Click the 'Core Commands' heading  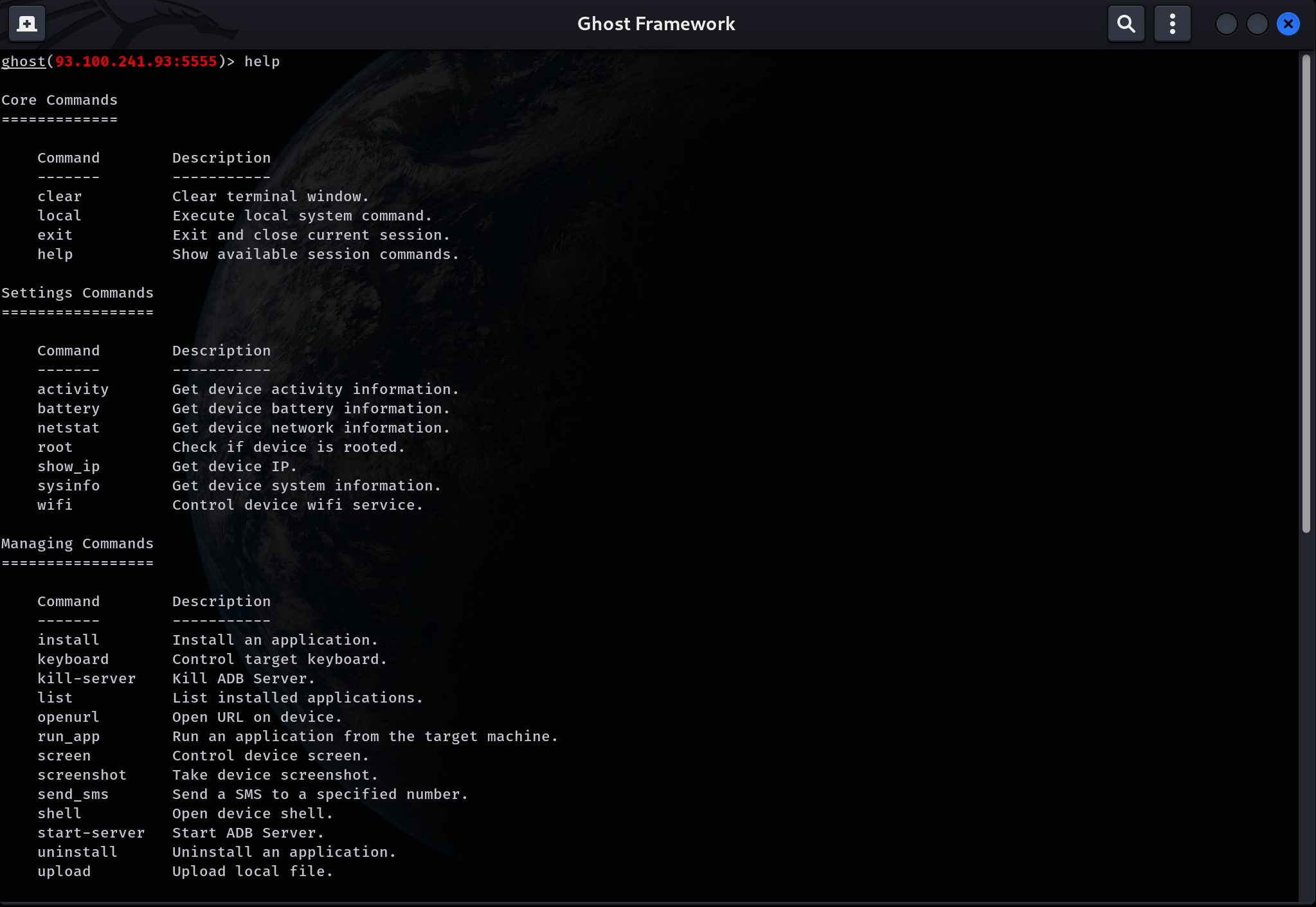pyautogui.click(x=59, y=100)
